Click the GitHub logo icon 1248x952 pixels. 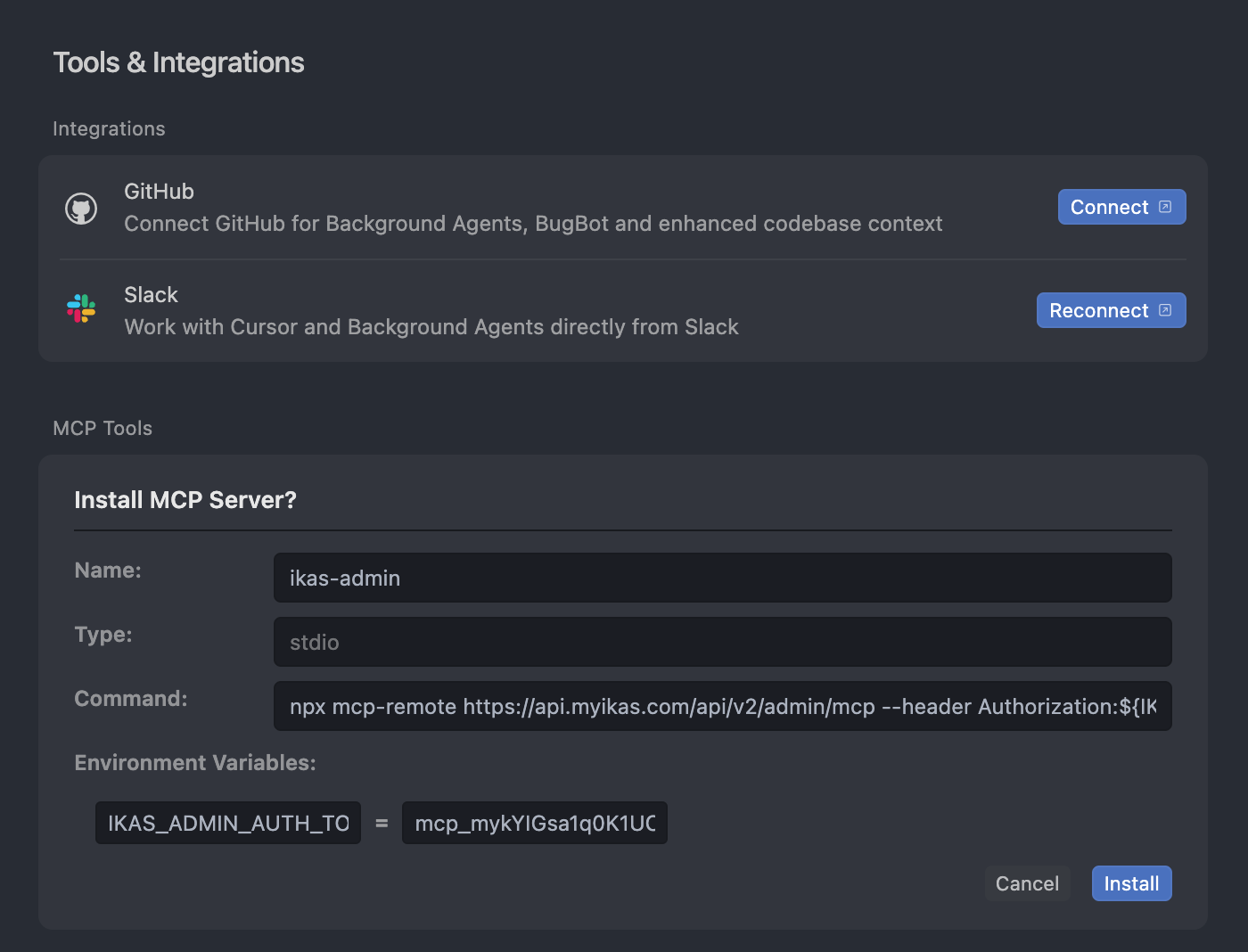(81, 209)
